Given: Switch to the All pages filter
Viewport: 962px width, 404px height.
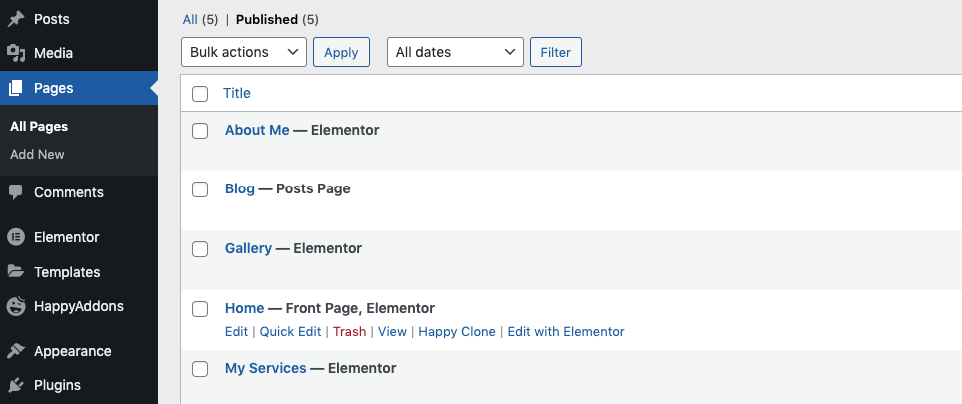Looking at the screenshot, I should [190, 20].
